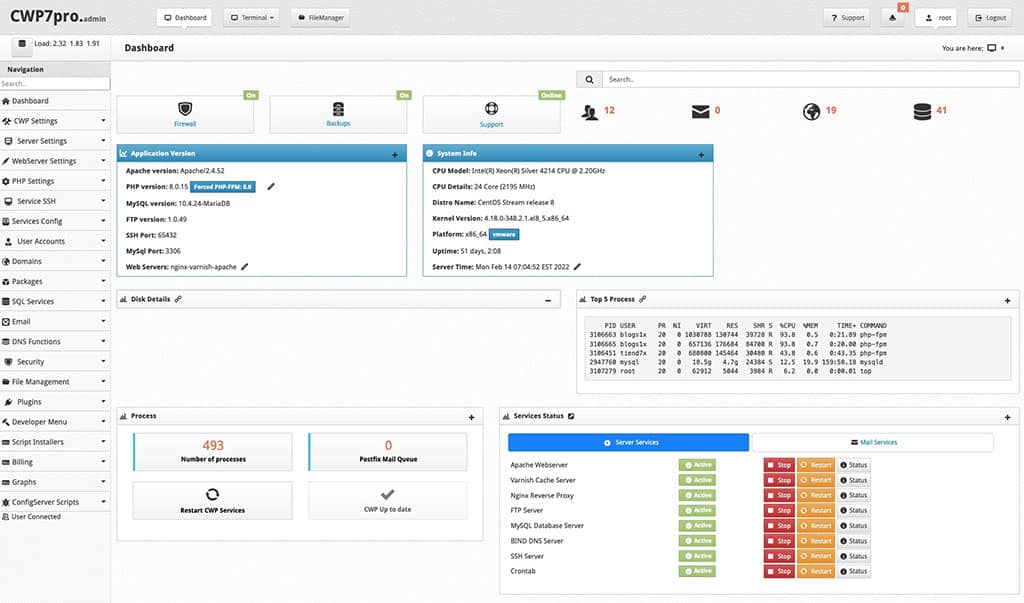
Task: Click the Firewall shield icon
Action: point(186,108)
